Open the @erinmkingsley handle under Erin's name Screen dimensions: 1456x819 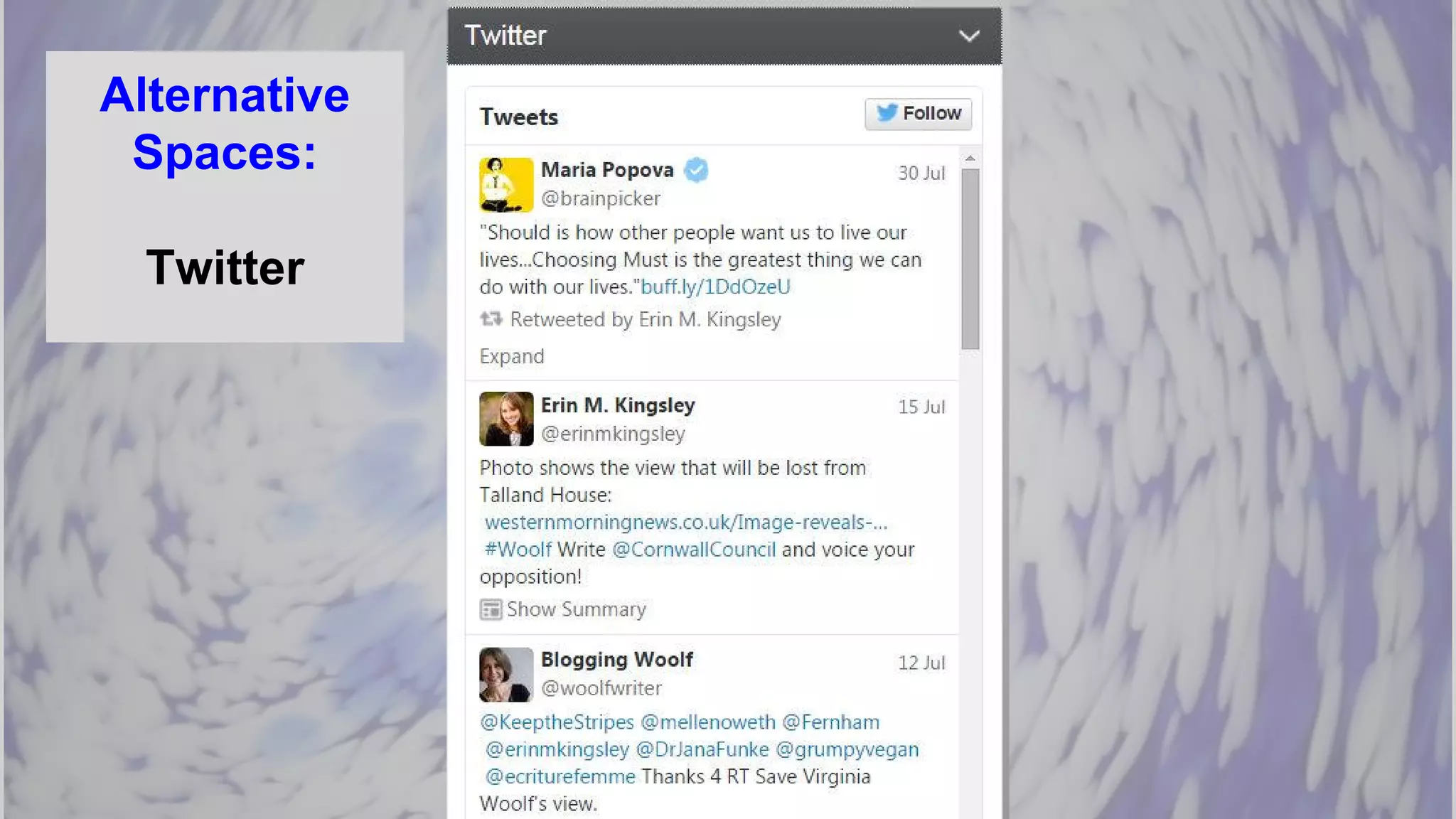point(613,434)
